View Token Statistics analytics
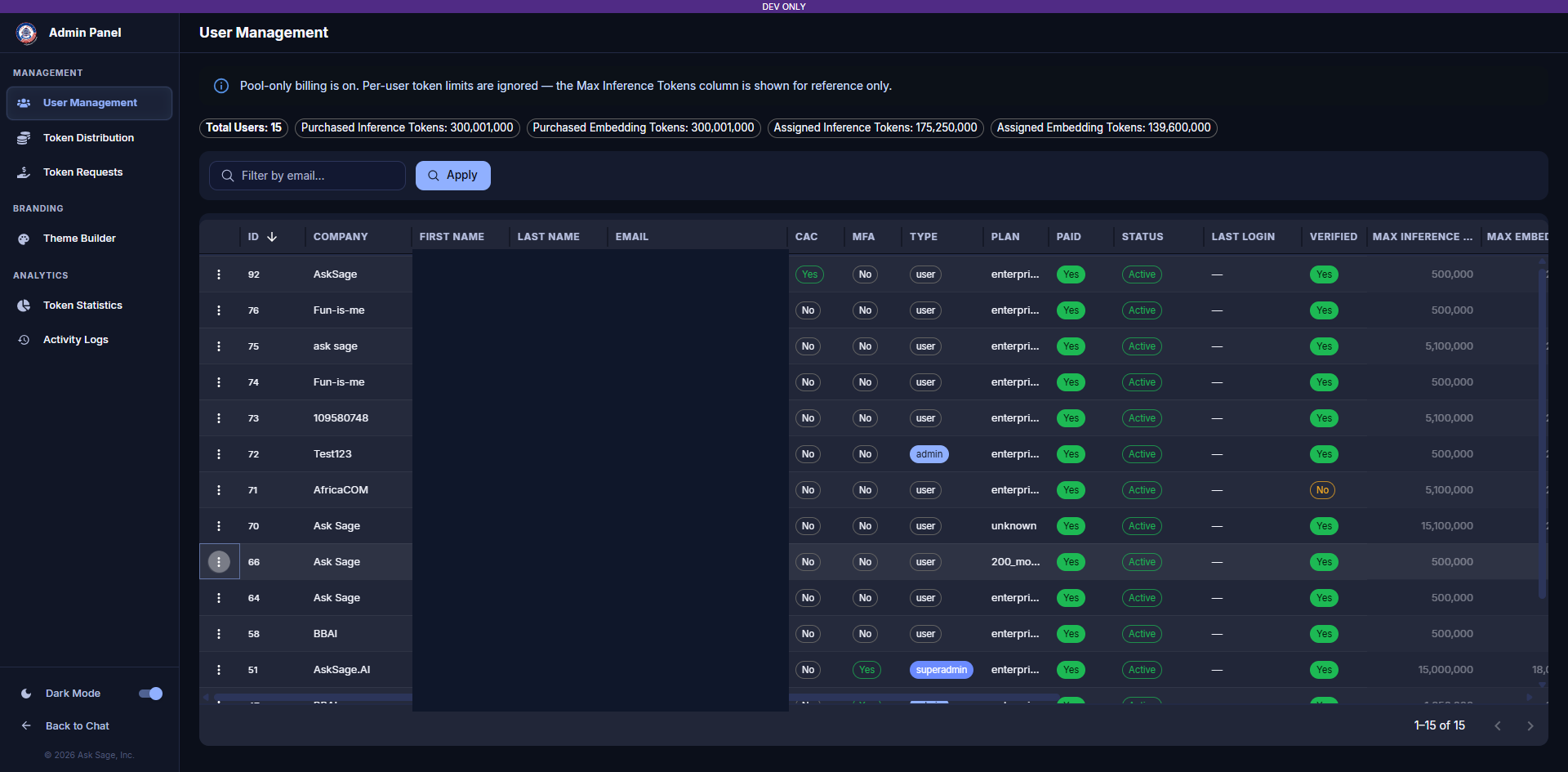The image size is (1568, 772). (89, 306)
